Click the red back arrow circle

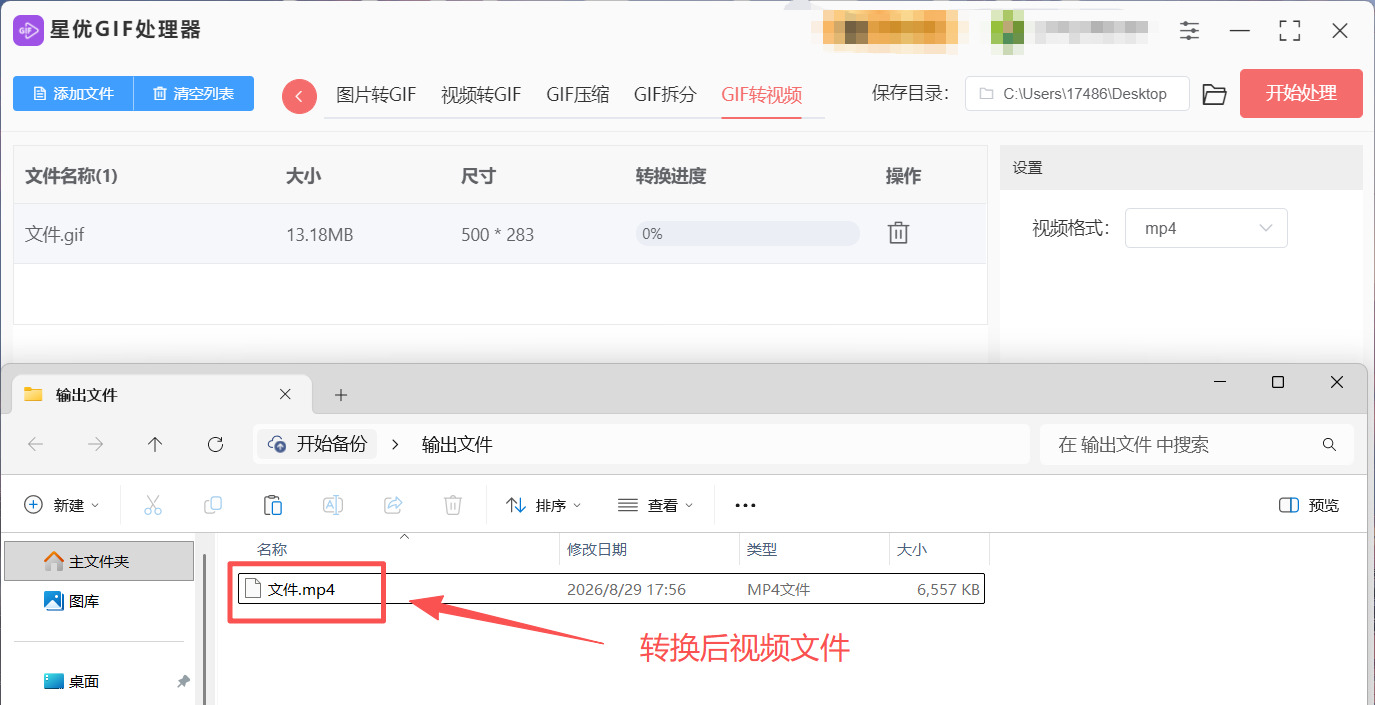tap(299, 96)
